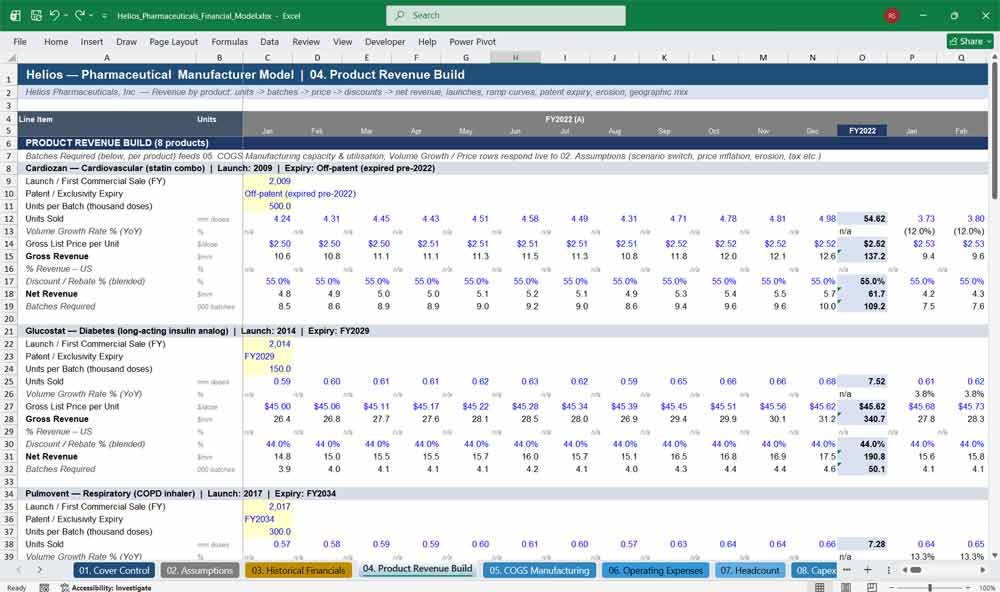
Task: Click the vertical scrollbar down arrow
Action: (x=994, y=556)
